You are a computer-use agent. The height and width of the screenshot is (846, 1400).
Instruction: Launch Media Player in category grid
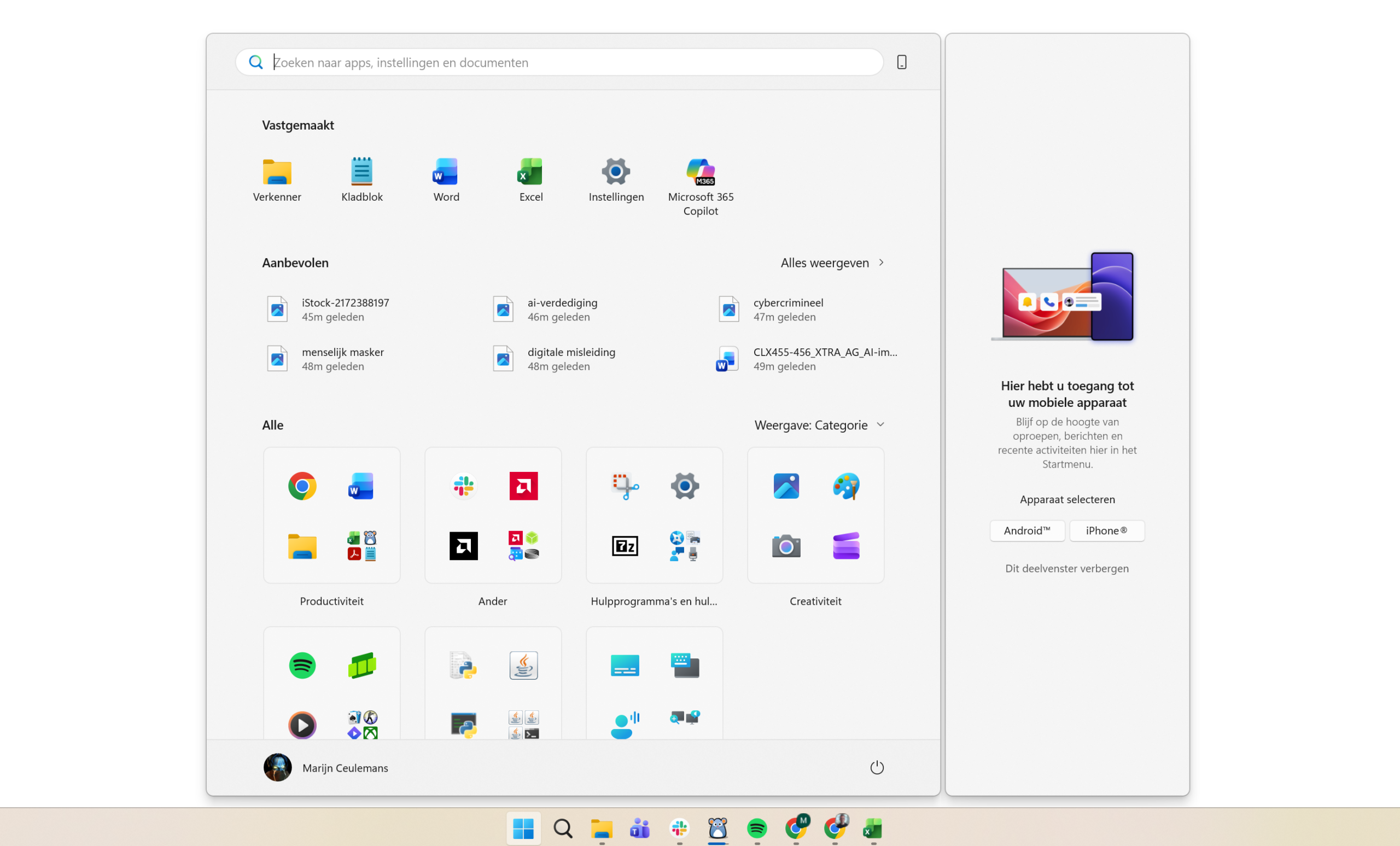[302, 725]
